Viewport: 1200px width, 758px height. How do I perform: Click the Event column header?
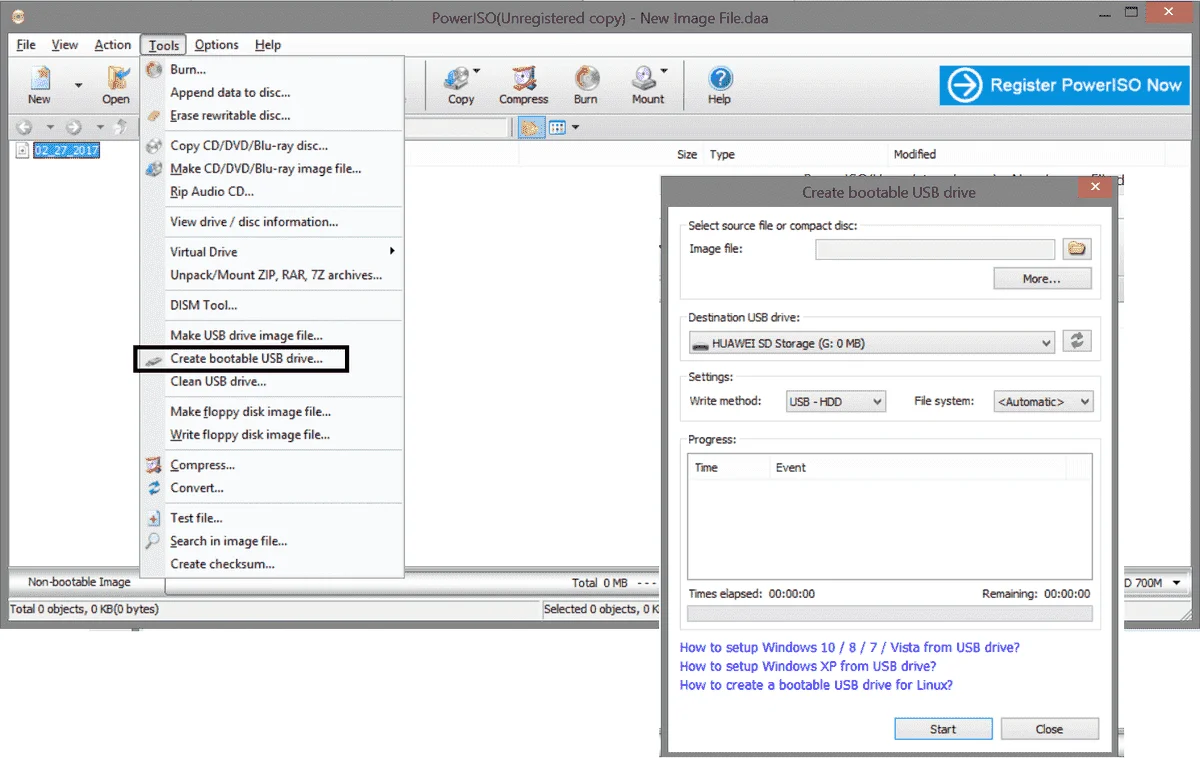click(791, 467)
